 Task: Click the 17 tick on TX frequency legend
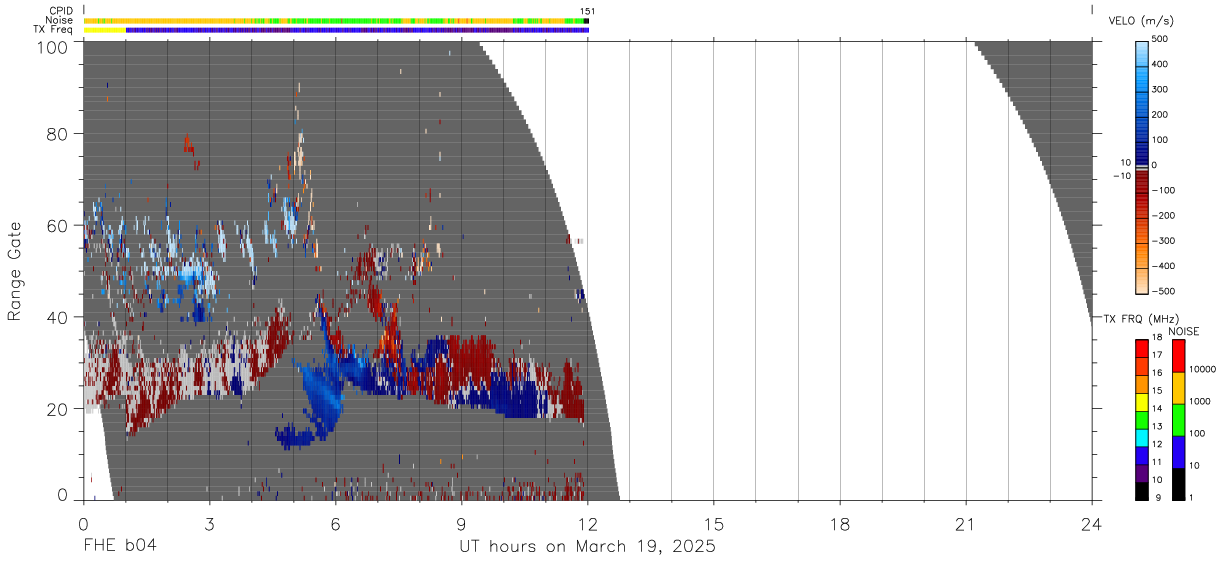(x=1156, y=356)
